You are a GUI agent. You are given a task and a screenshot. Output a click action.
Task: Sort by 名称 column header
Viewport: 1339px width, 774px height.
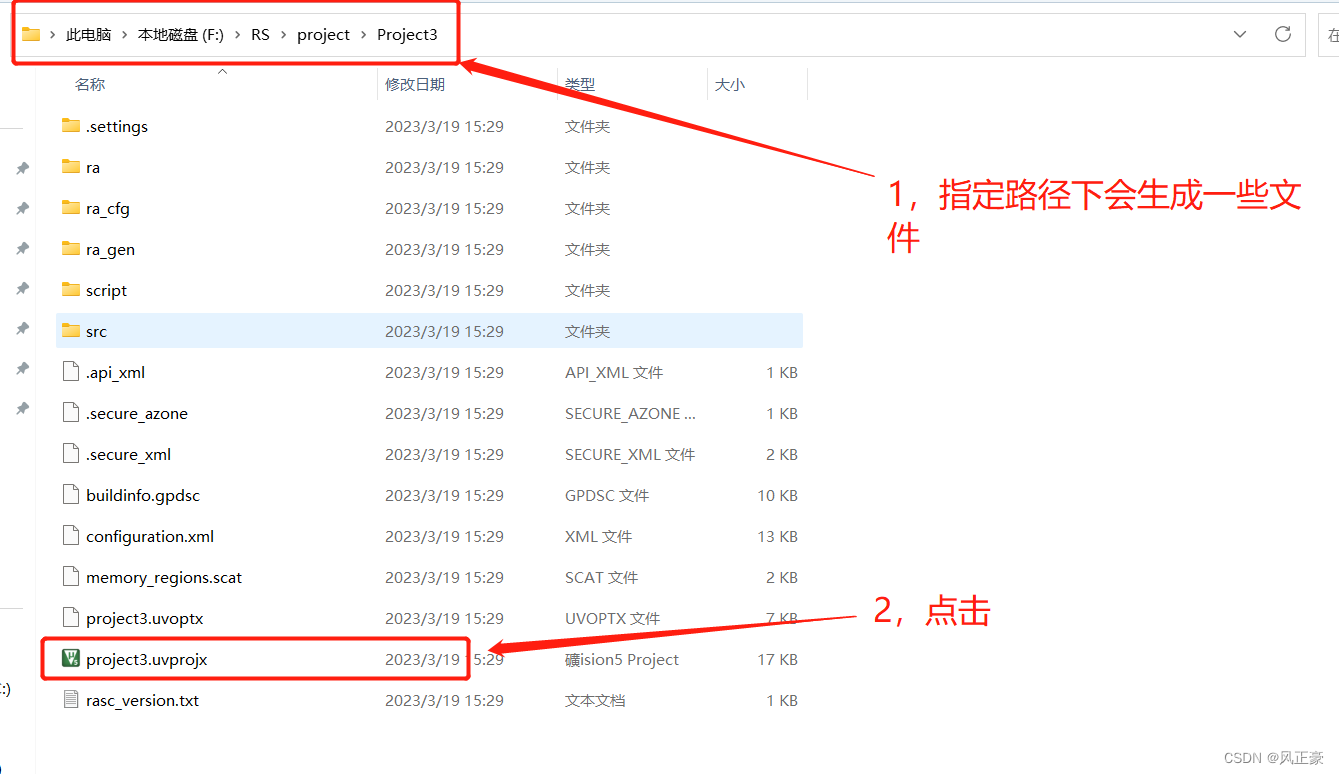90,85
